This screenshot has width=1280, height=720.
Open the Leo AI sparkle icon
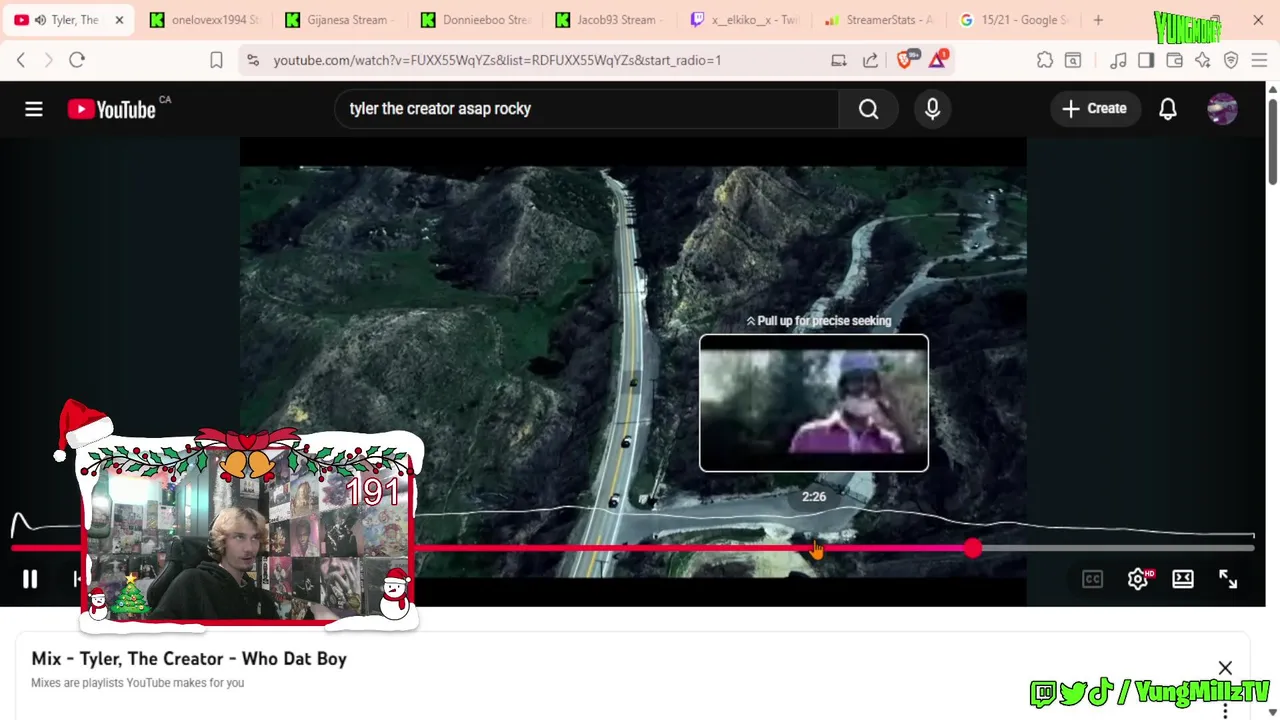coord(1203,60)
